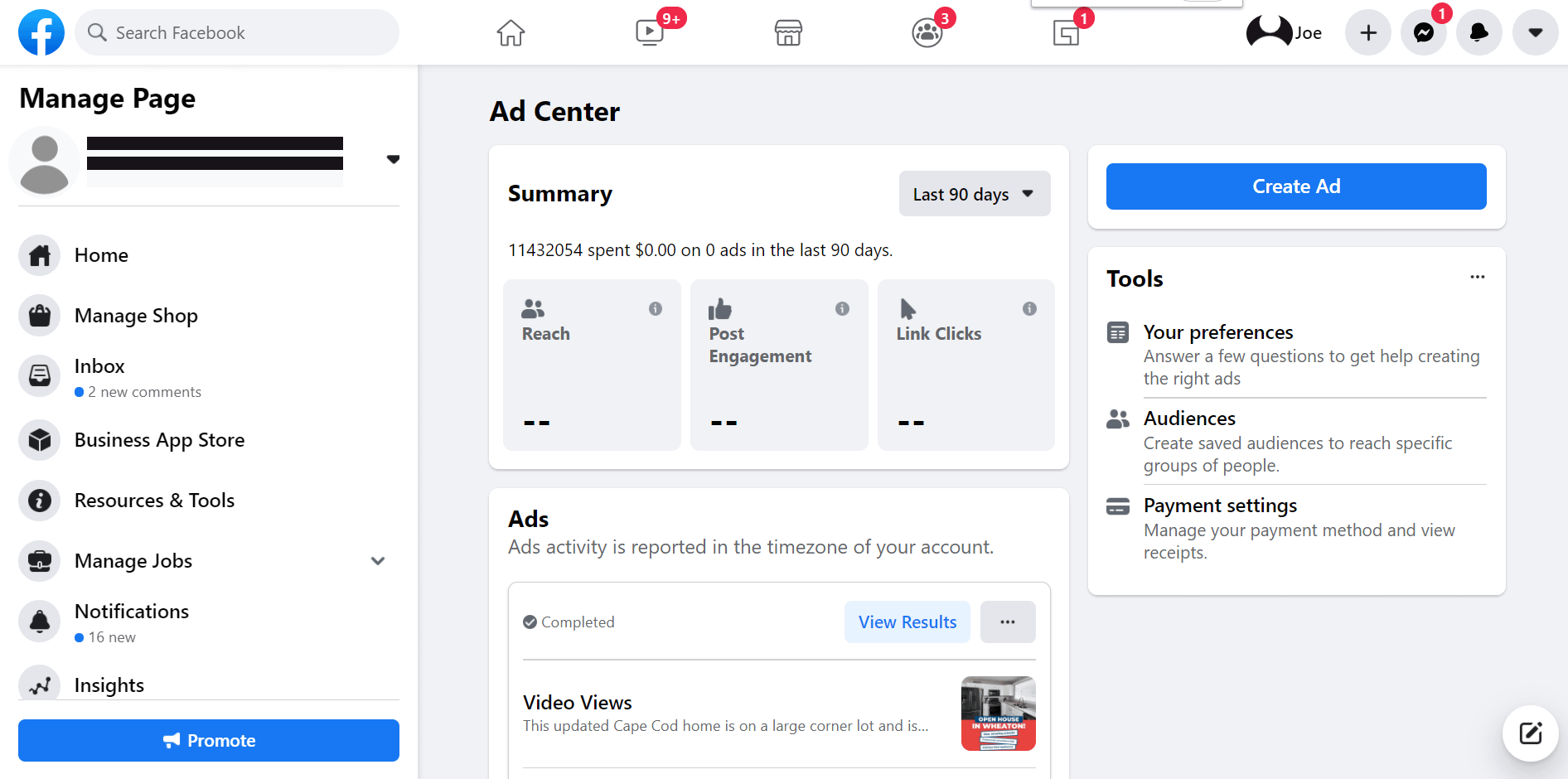The image size is (1568, 779).
Task: Expand the Last 90 days dropdown
Action: pos(974,193)
